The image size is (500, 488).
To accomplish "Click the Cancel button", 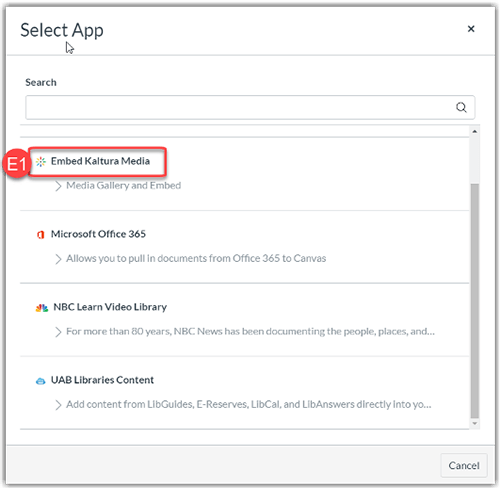I will [464, 465].
